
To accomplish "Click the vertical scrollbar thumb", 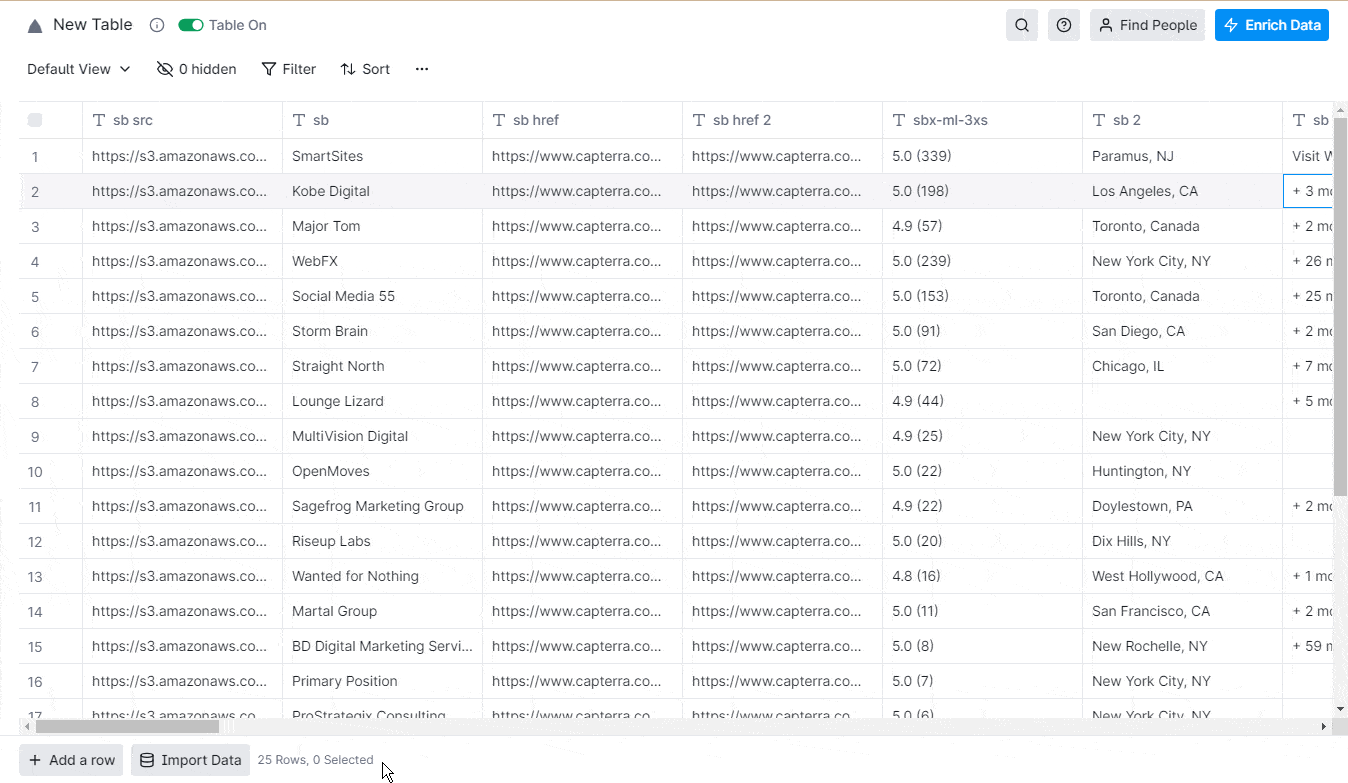I will [x=1340, y=306].
